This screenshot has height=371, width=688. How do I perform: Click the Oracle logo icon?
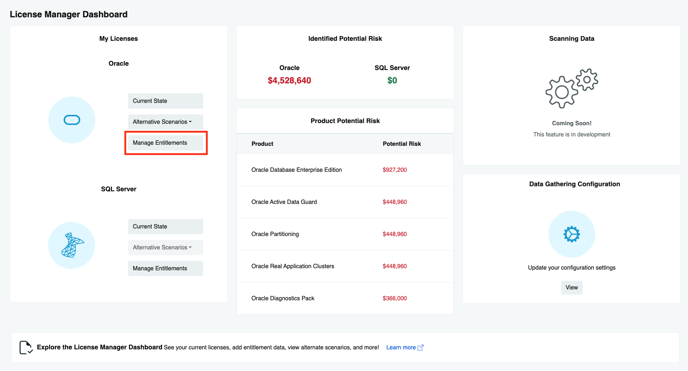(72, 120)
